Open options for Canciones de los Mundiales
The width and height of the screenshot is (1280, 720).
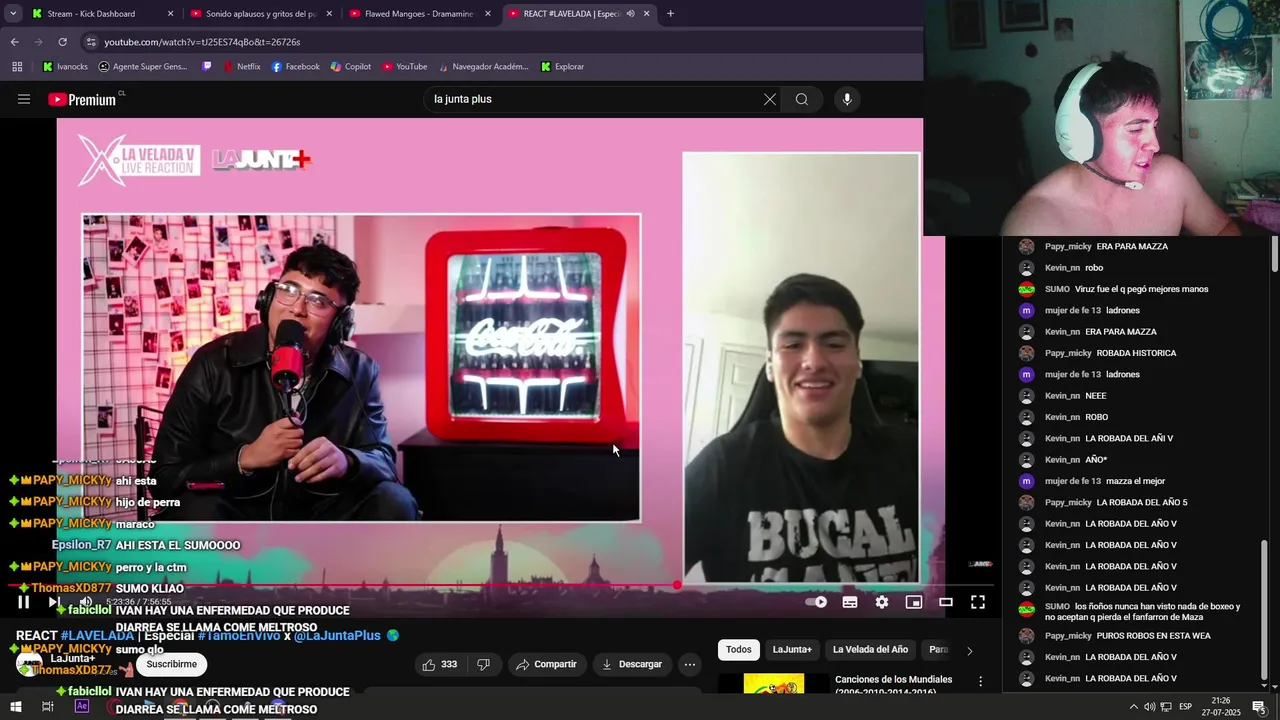click(980, 681)
